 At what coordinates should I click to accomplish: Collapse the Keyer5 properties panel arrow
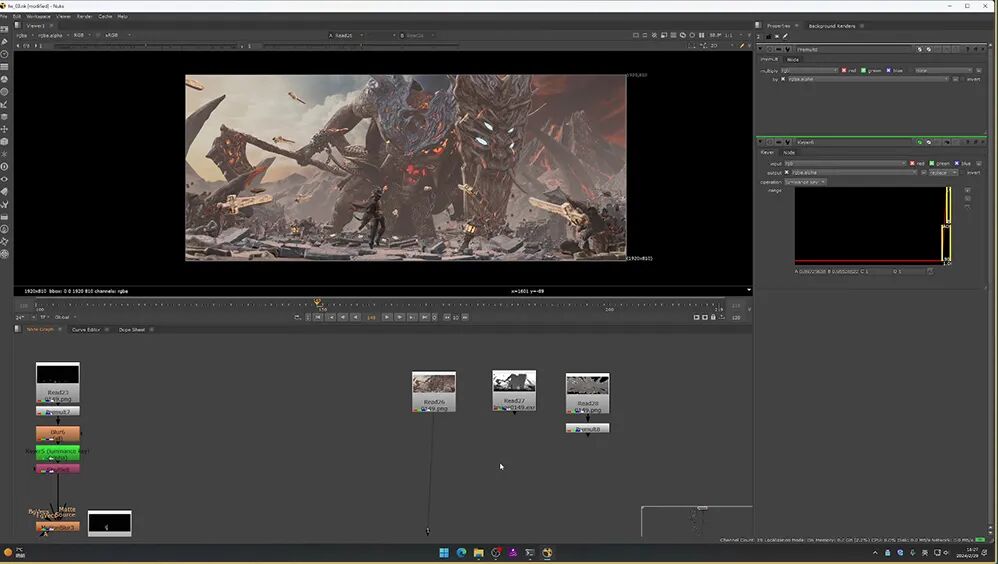pos(760,142)
